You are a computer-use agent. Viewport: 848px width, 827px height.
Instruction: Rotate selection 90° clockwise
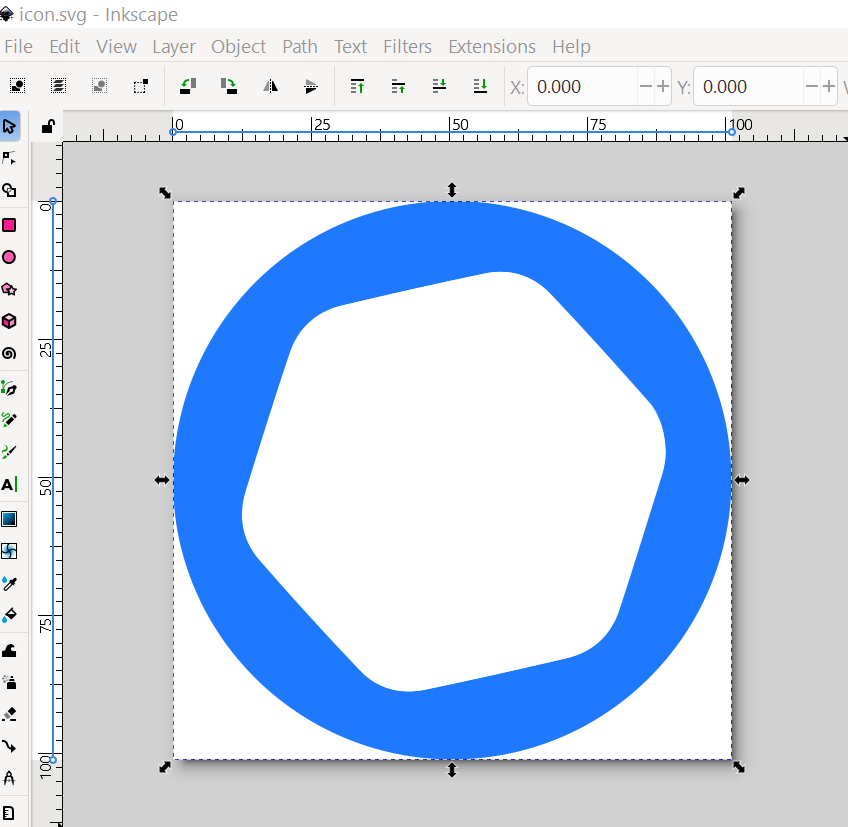click(x=229, y=86)
